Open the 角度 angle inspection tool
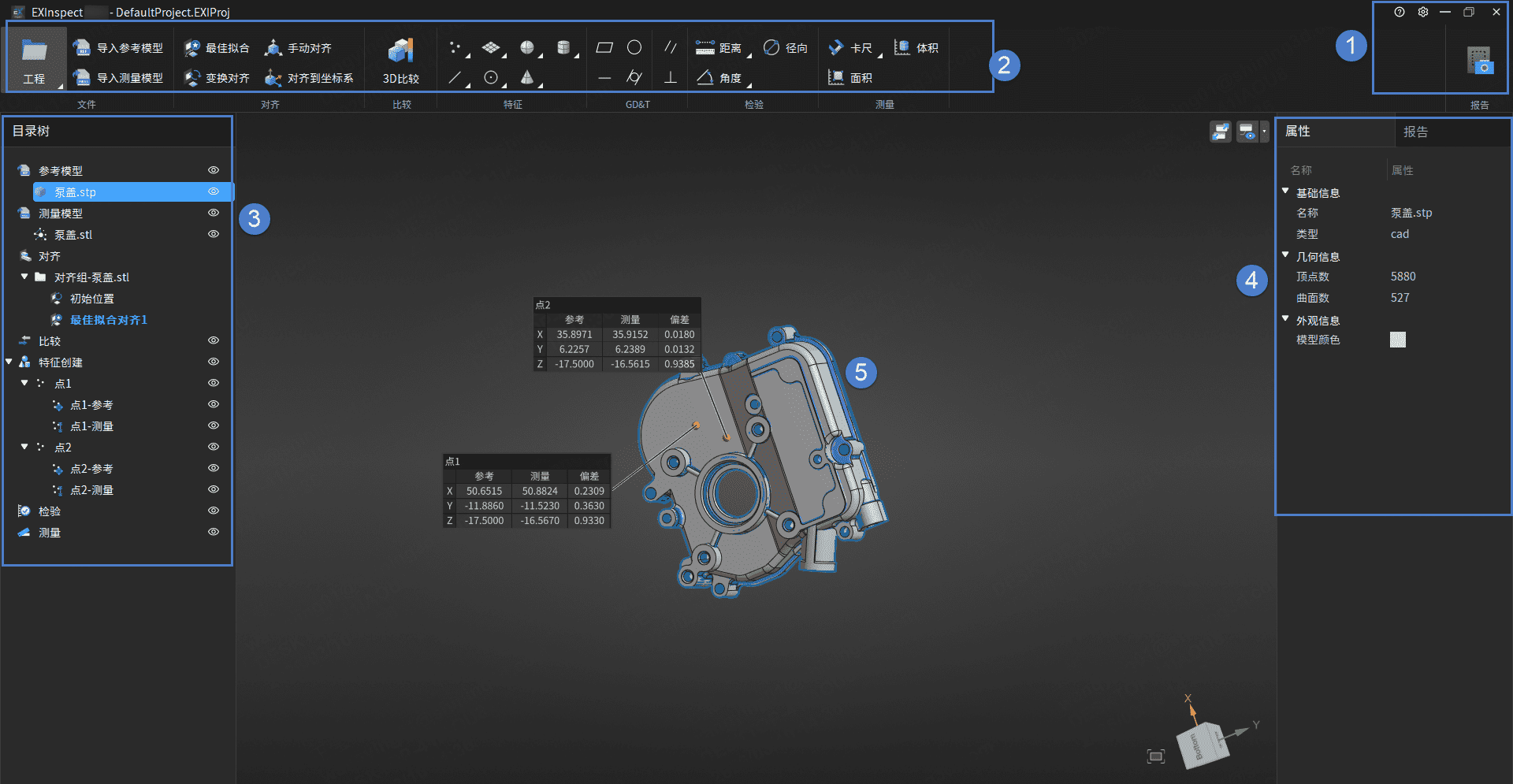 tap(719, 78)
